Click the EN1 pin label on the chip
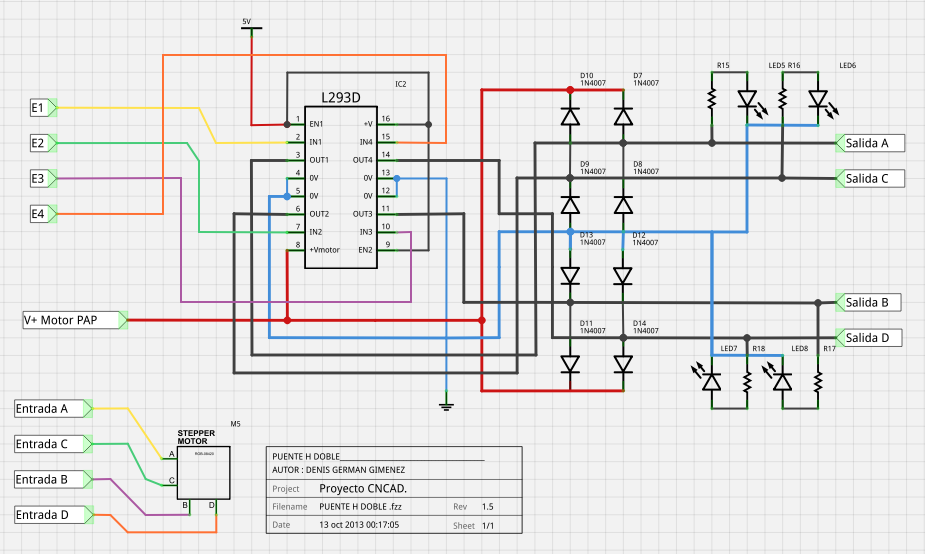The height and width of the screenshot is (554, 925). point(316,124)
